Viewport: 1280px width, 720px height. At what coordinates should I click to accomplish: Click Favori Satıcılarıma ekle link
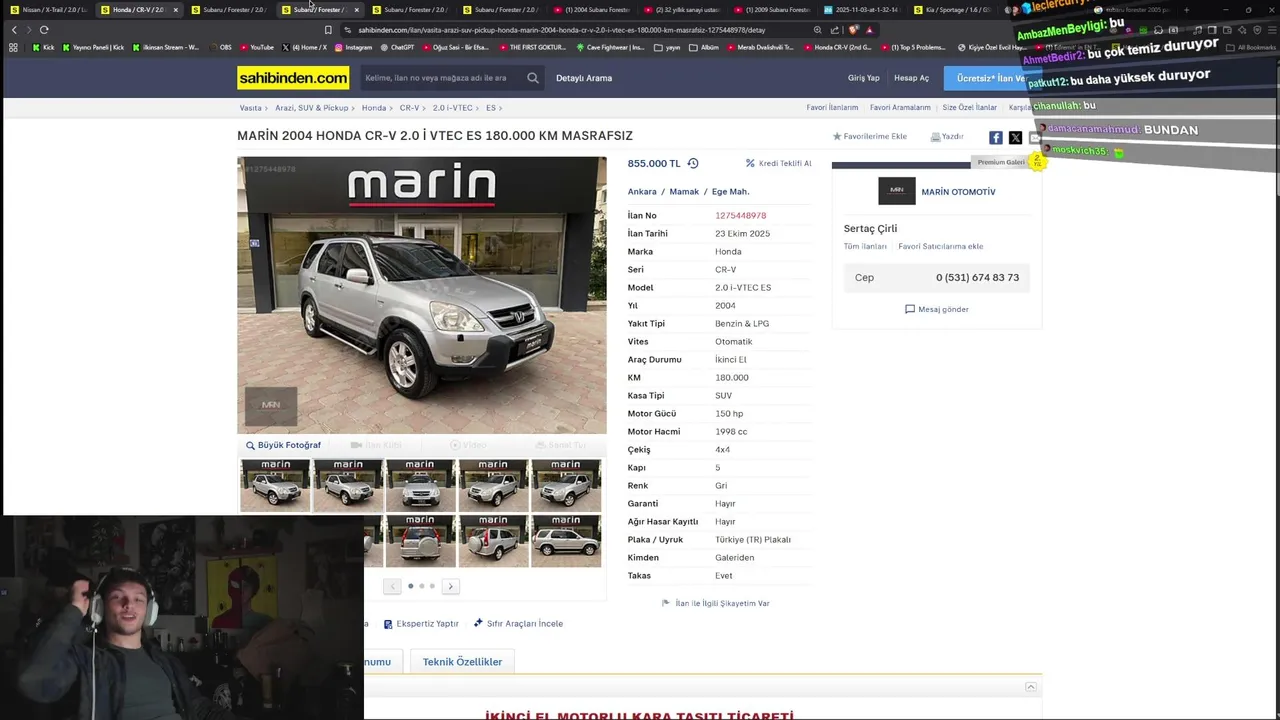(x=940, y=246)
